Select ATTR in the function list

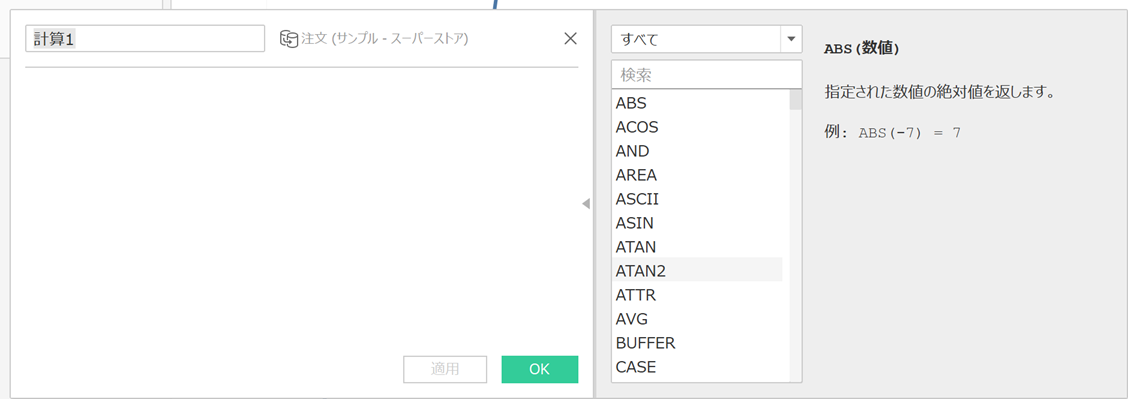pos(697,295)
